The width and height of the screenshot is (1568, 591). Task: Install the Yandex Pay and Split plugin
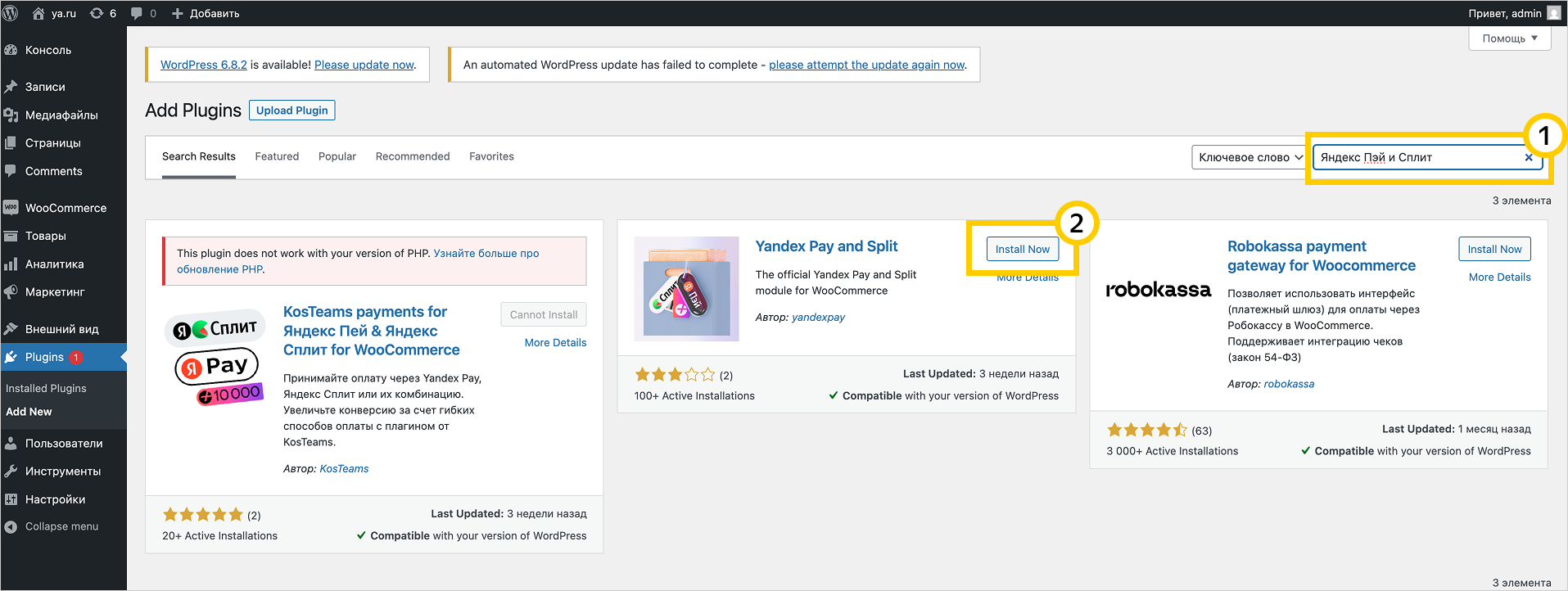(x=1022, y=250)
